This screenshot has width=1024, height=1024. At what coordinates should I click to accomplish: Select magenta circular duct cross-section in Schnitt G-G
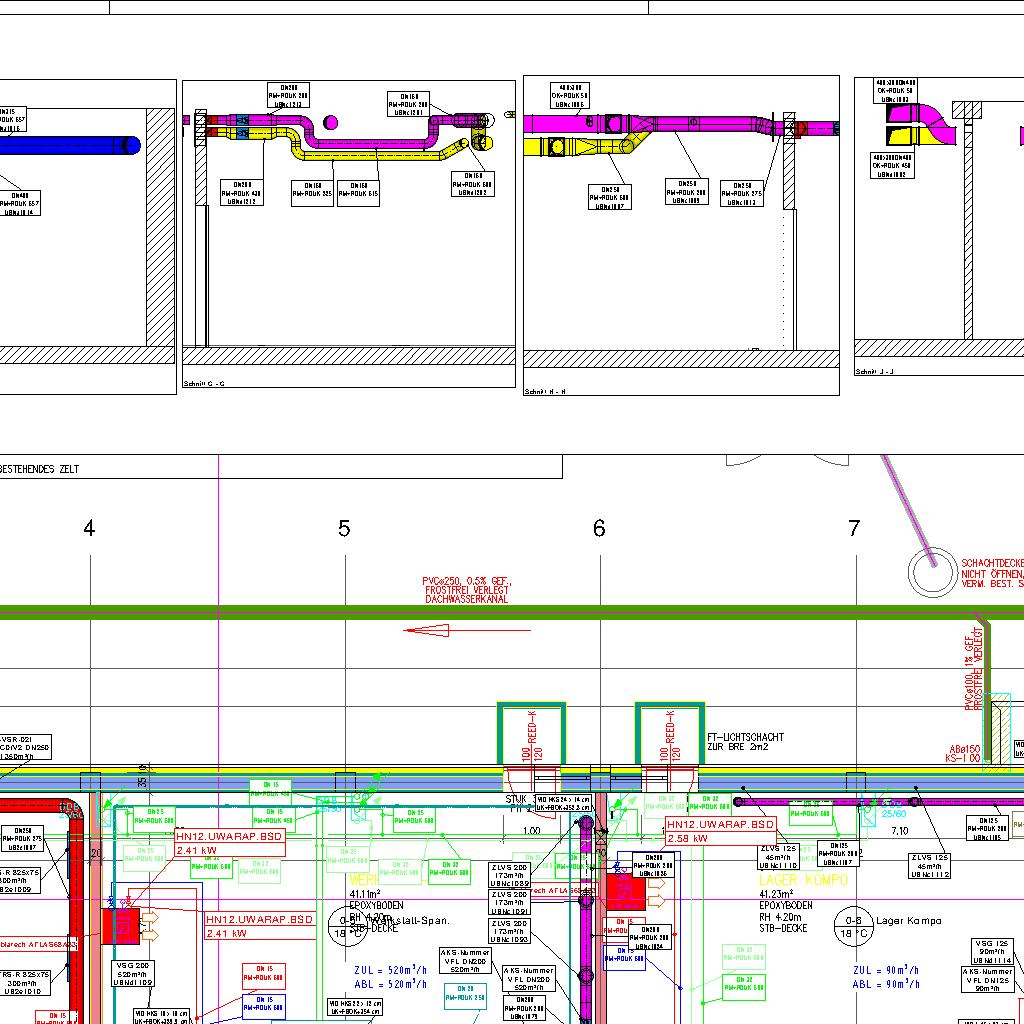click(x=331, y=123)
